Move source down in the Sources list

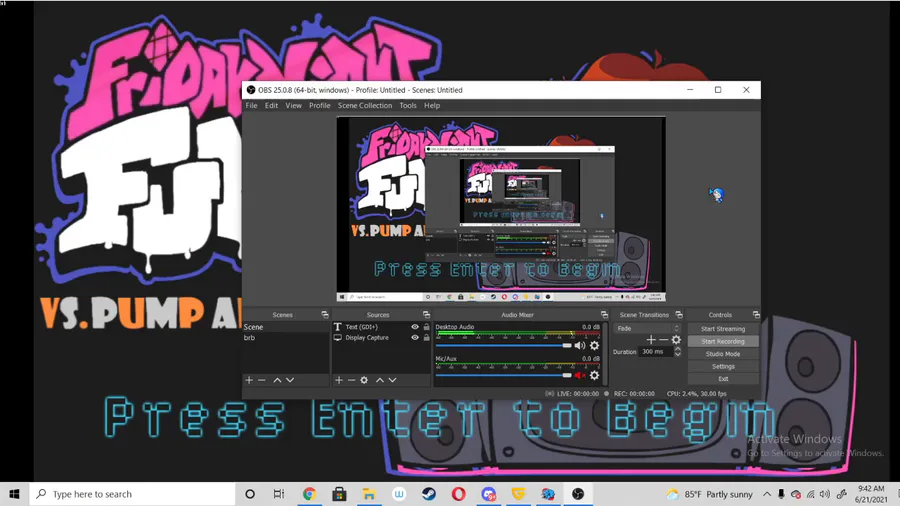click(392, 380)
